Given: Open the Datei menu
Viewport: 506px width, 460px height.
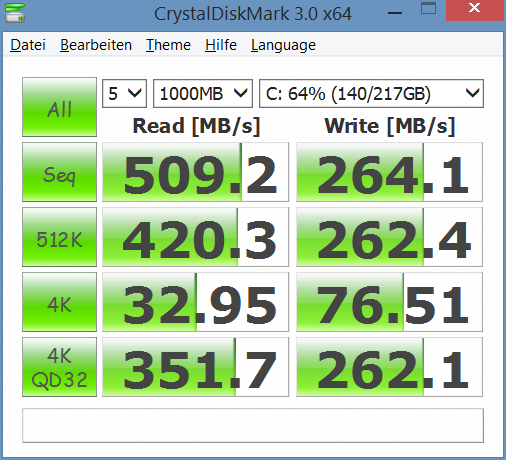Looking at the screenshot, I should pos(28,45).
